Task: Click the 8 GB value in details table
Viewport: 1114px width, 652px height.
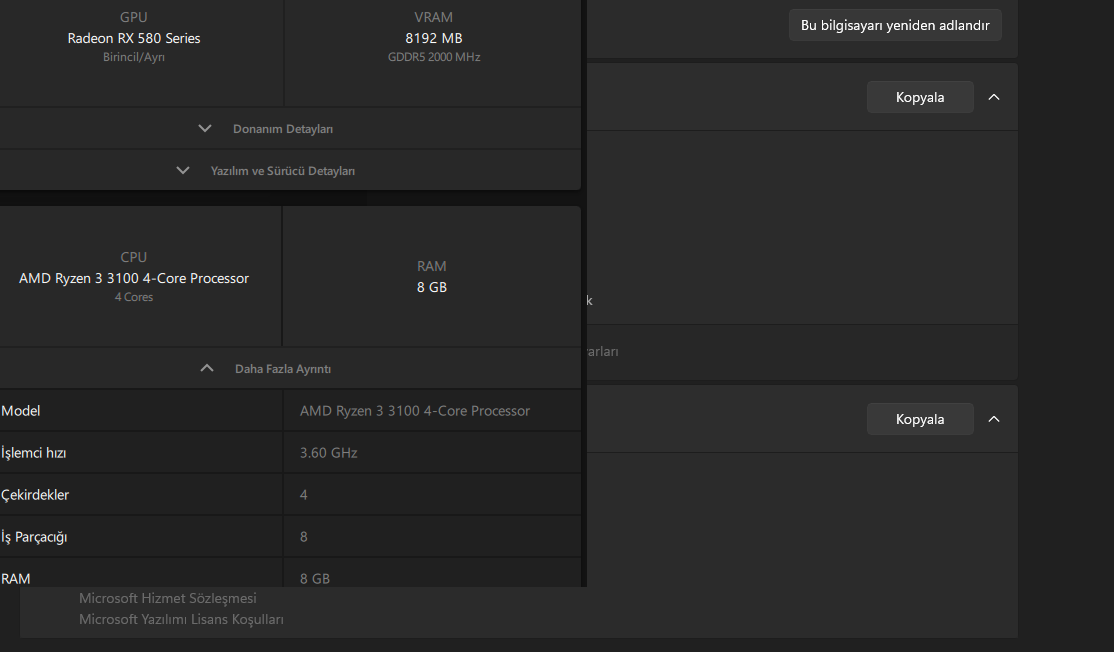Action: [315, 578]
